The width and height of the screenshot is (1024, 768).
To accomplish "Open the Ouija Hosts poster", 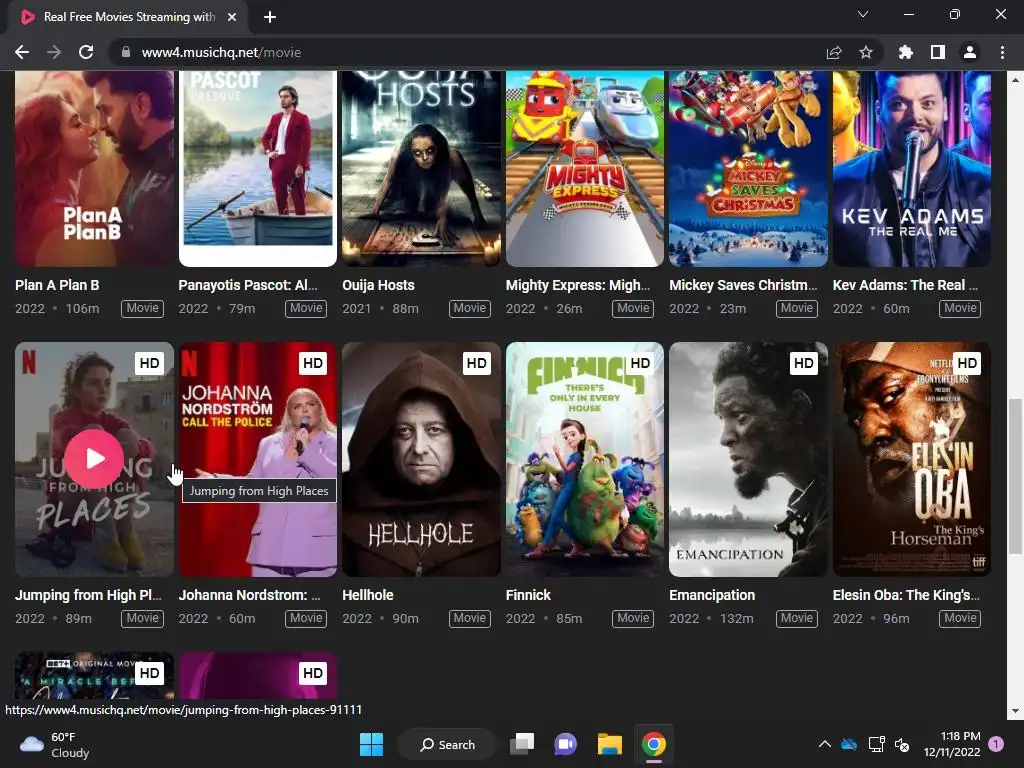I will pyautogui.click(x=421, y=168).
